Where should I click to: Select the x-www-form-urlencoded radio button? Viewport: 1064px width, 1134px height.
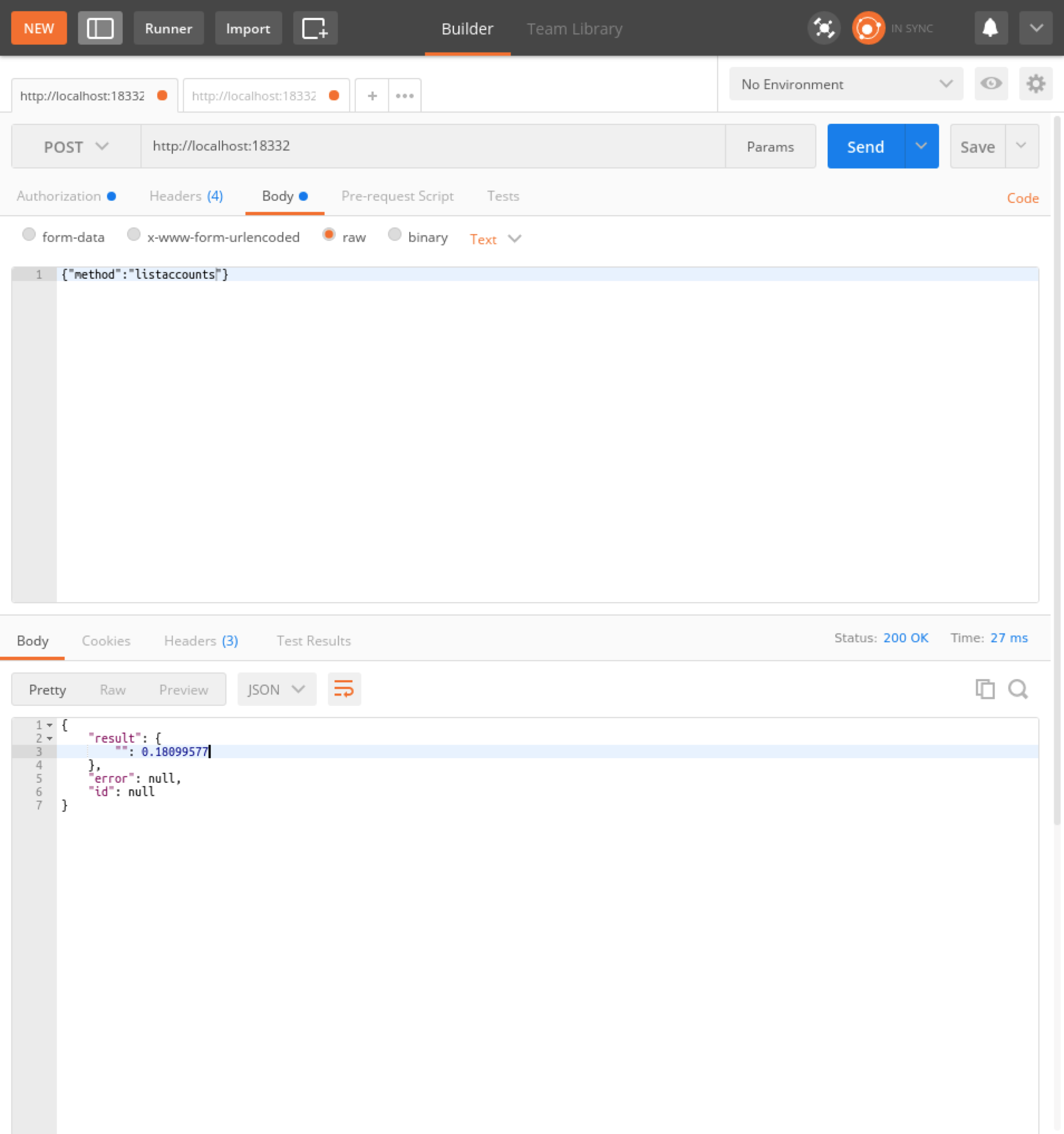click(x=133, y=236)
